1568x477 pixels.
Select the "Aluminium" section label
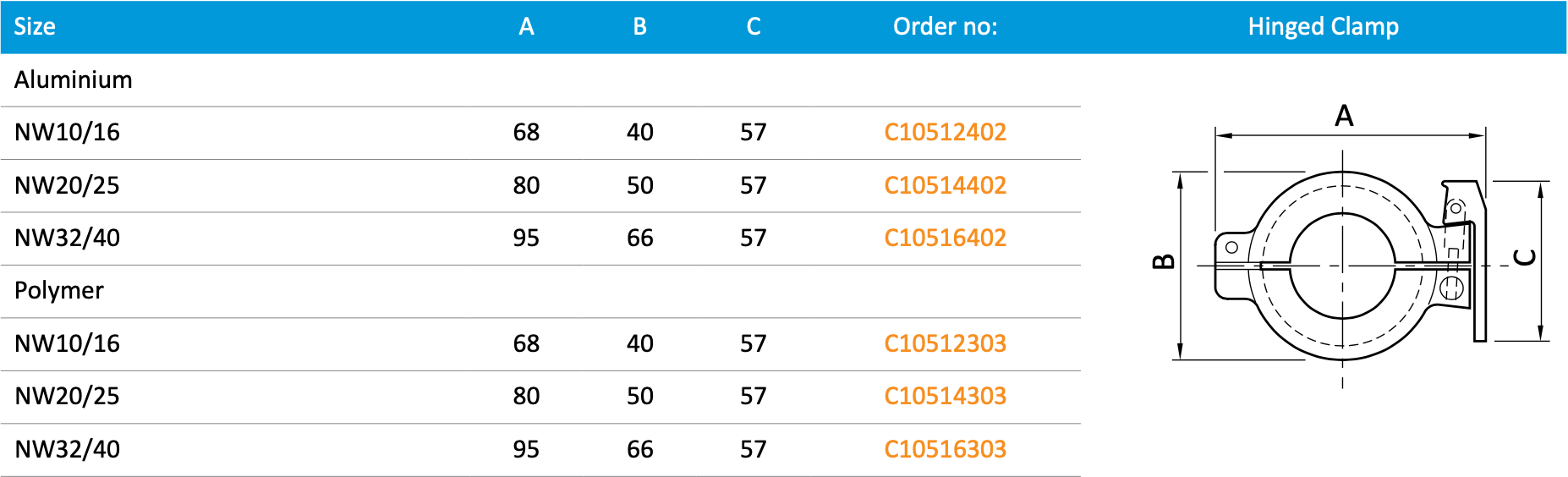(x=74, y=79)
